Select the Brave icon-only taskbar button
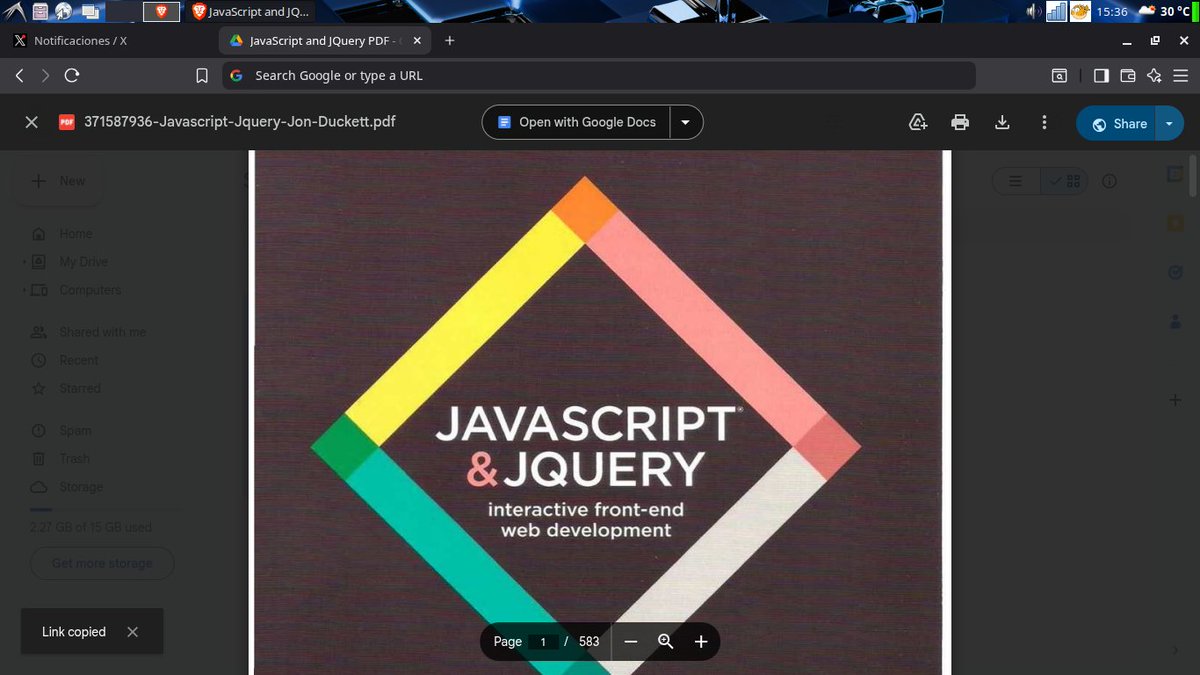Image resolution: width=1200 pixels, height=675 pixels. pyautogui.click(x=162, y=12)
